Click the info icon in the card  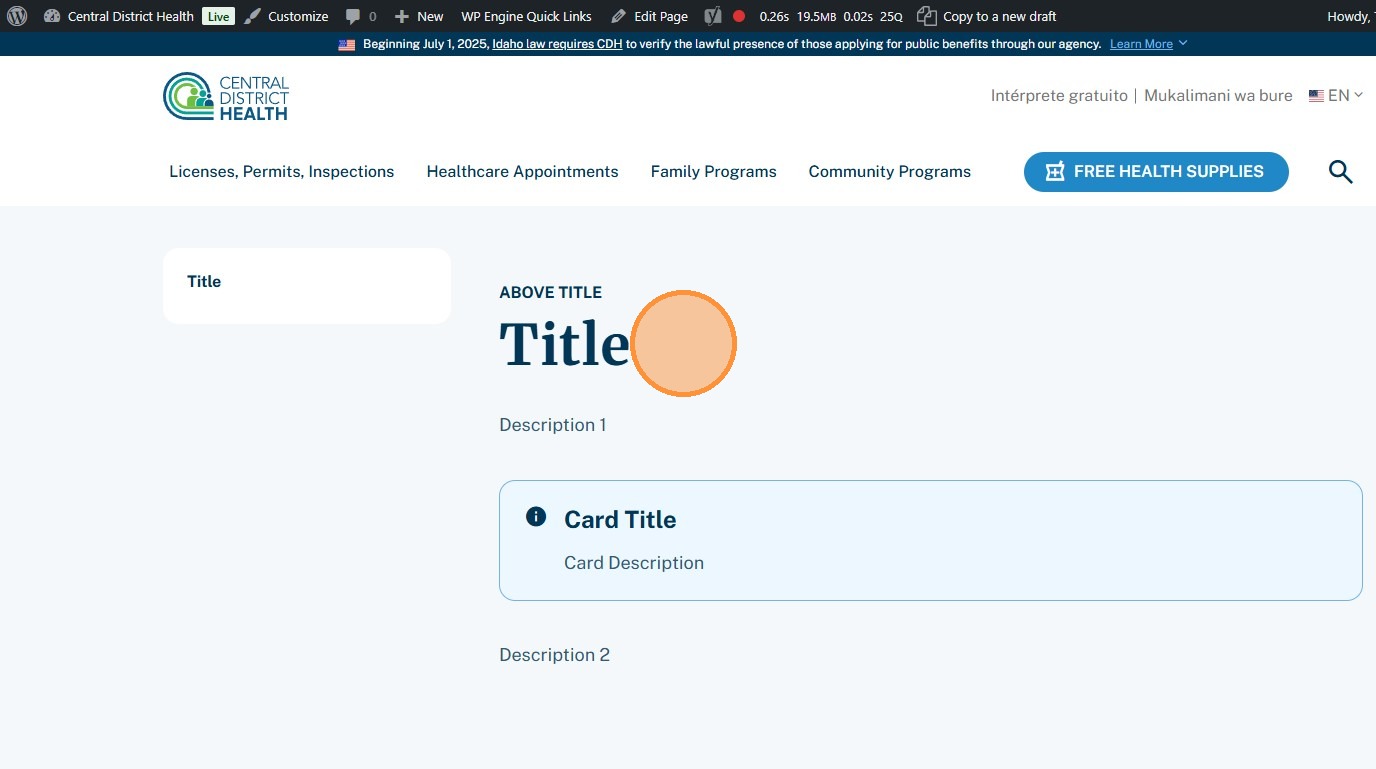(x=536, y=517)
